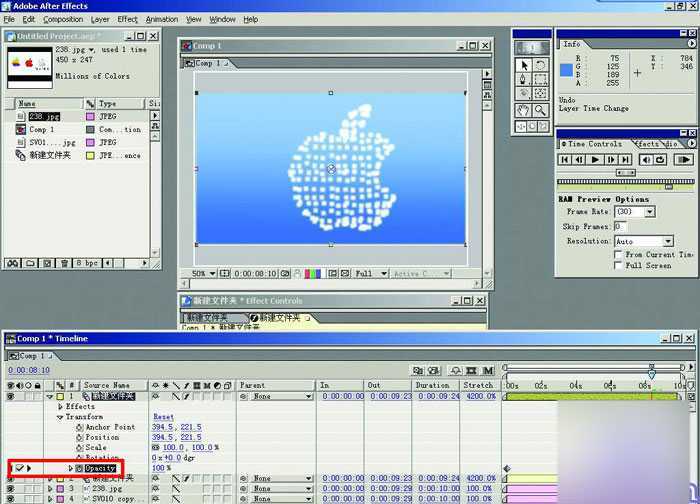
Task: Click the binoculars Find icon in Project window
Action: point(13,263)
